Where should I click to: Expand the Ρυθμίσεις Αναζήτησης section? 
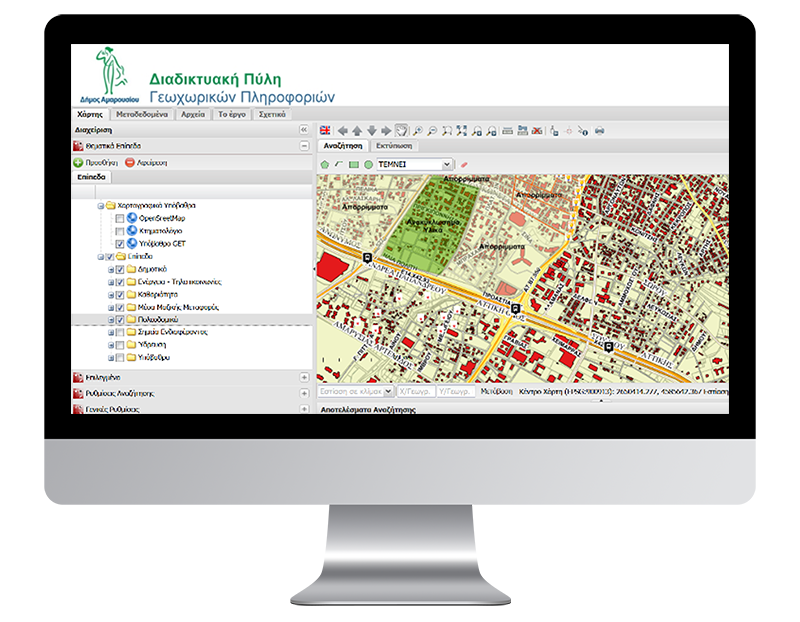click(304, 393)
